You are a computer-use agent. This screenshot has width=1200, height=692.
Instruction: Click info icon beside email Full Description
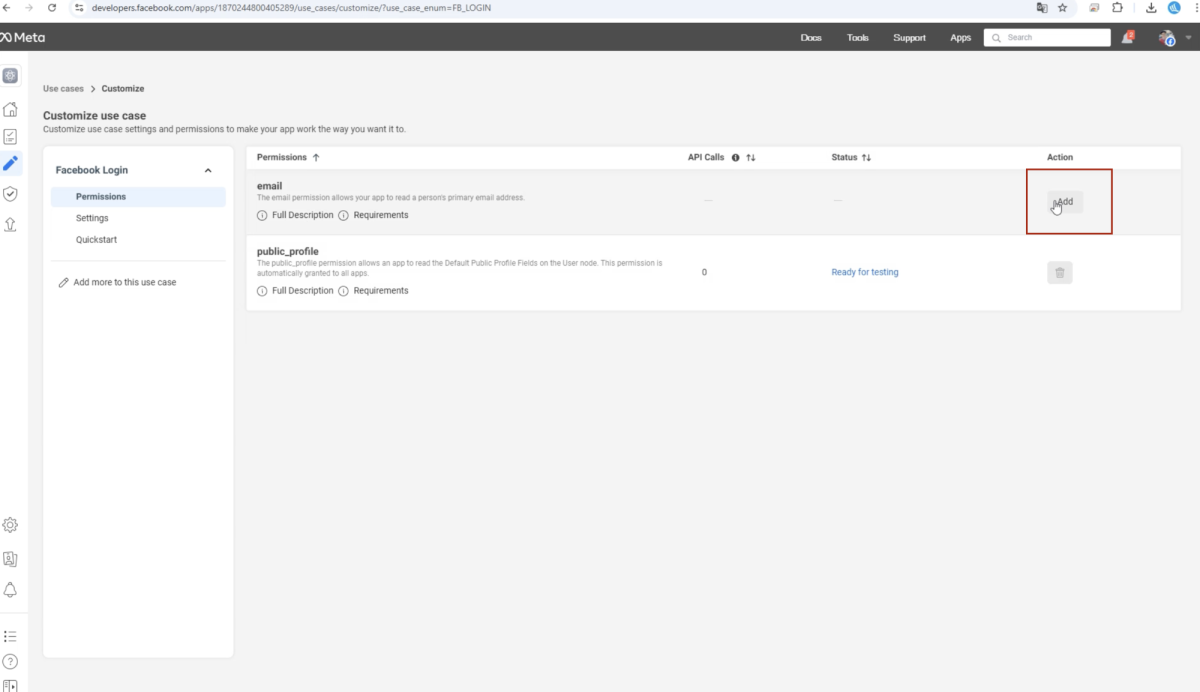[x=262, y=215]
